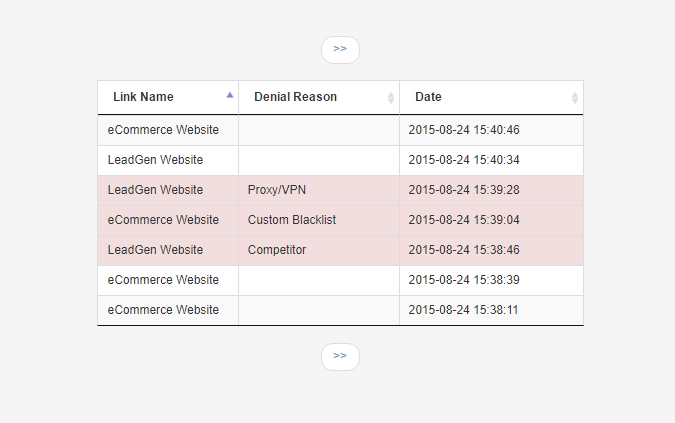
Task: Click the Denial Reason sort arrows icon
Action: point(390,98)
